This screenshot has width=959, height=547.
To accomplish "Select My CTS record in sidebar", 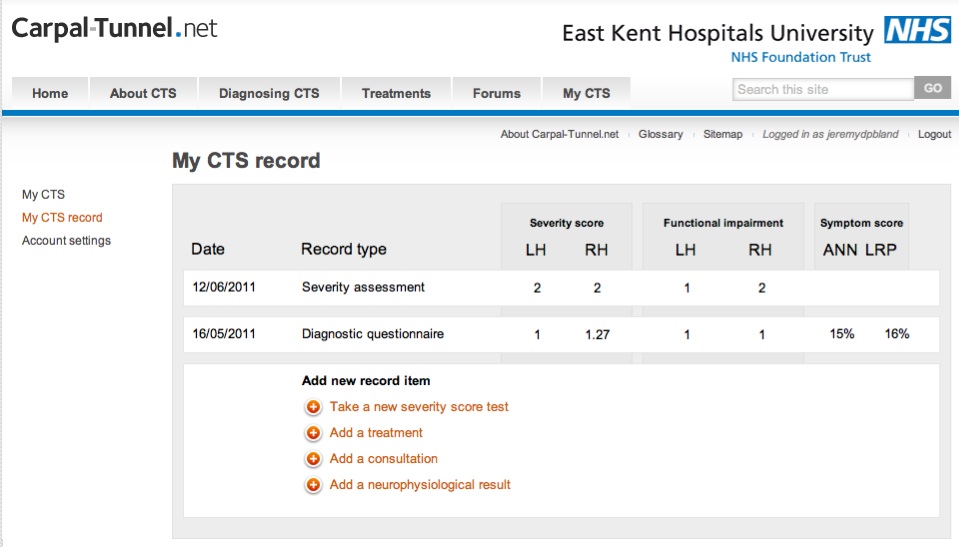I will [62, 218].
